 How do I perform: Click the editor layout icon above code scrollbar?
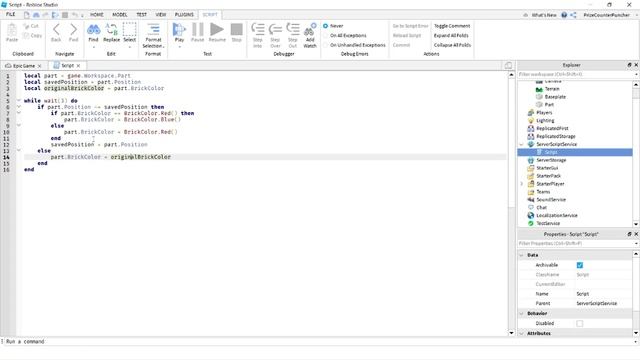(x=508, y=65)
